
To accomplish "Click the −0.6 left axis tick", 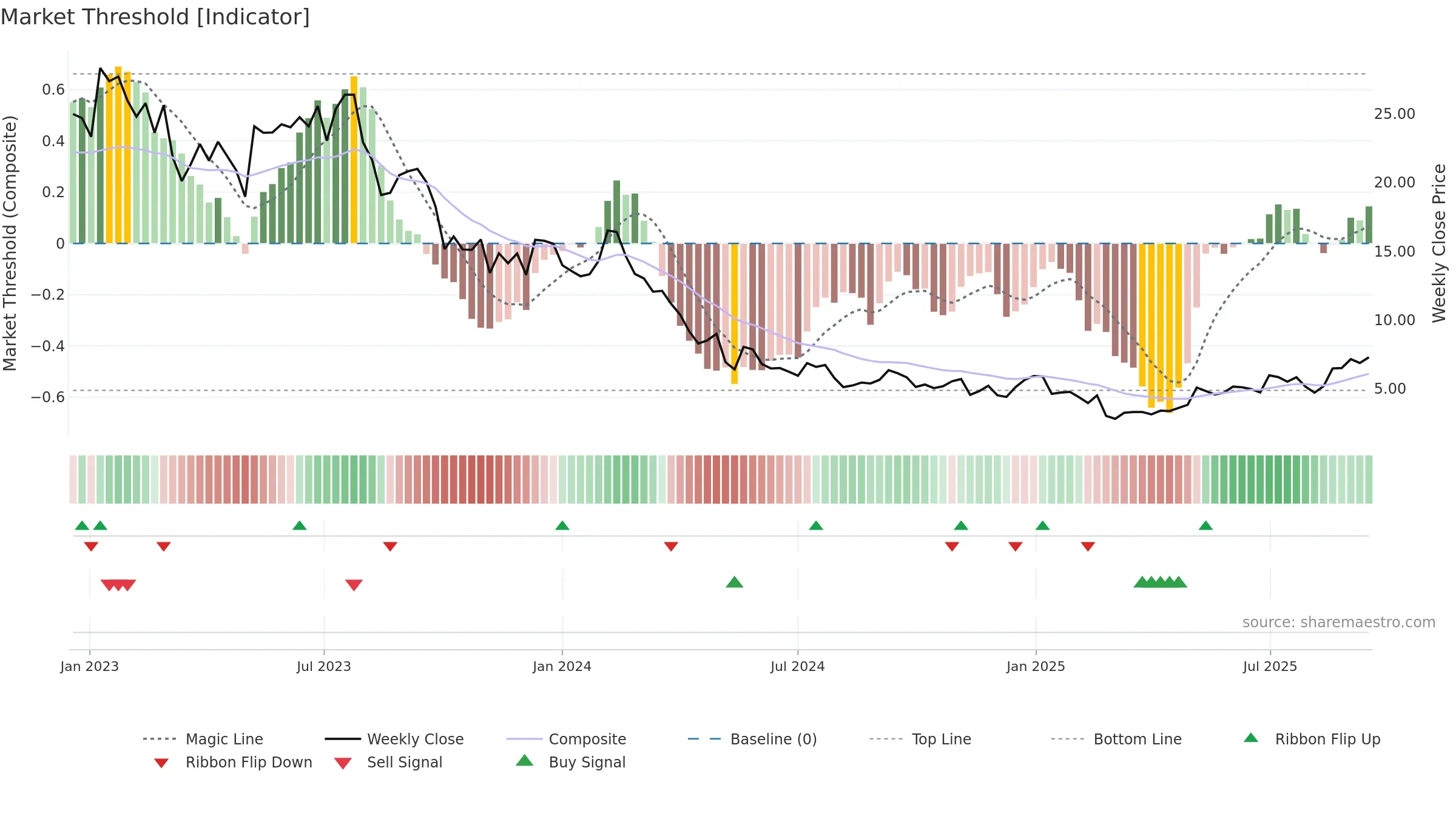I will click(x=47, y=397).
